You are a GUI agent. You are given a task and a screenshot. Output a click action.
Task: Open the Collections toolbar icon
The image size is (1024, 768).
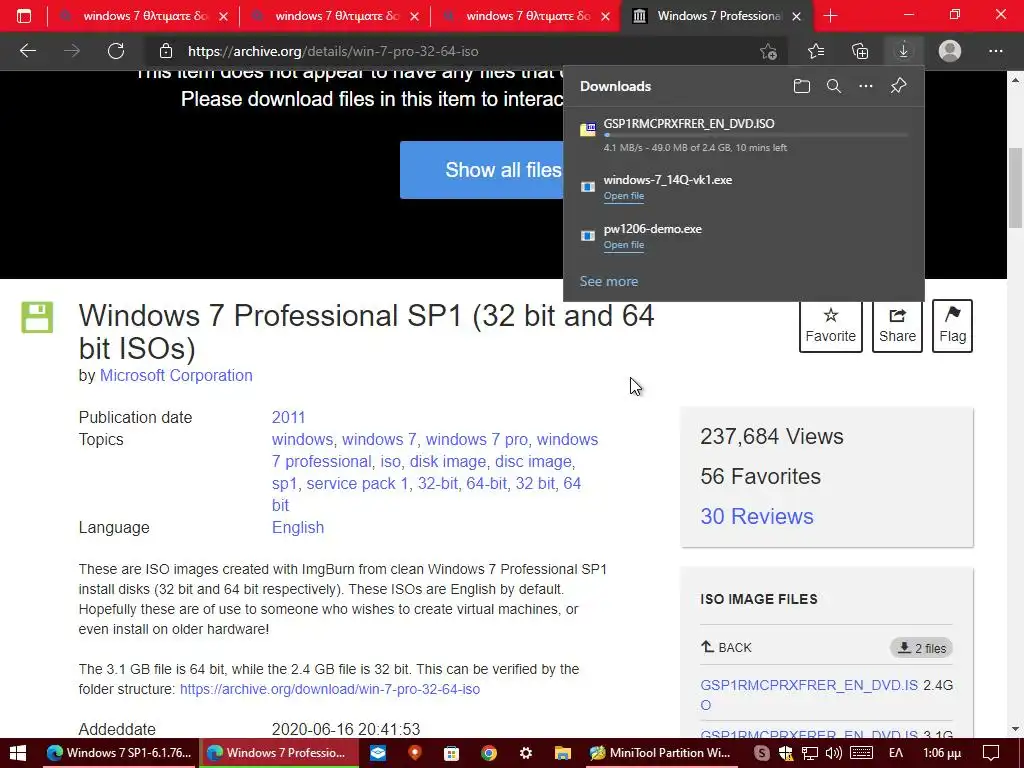(860, 51)
